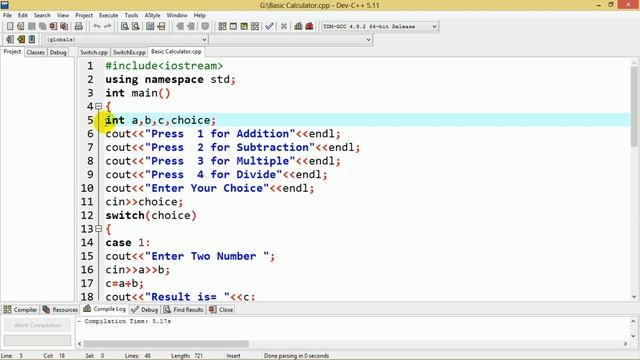Click the Open file toolbar icon
Image resolution: width=640 pixels, height=360 pixels.
click(20, 26)
